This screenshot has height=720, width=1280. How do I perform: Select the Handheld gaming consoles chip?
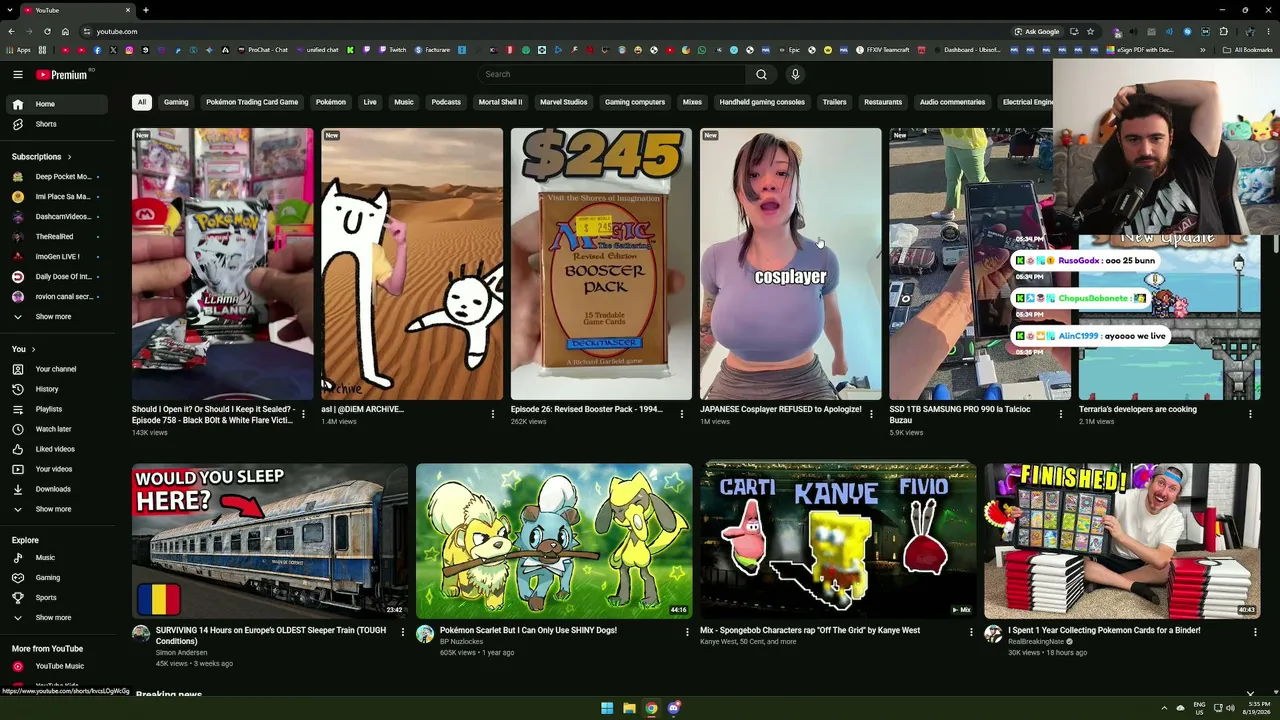pyautogui.click(x=762, y=102)
